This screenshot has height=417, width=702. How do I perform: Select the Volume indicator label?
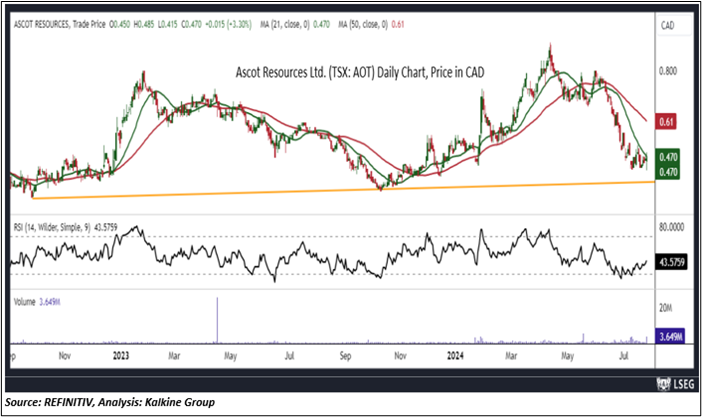27,300
